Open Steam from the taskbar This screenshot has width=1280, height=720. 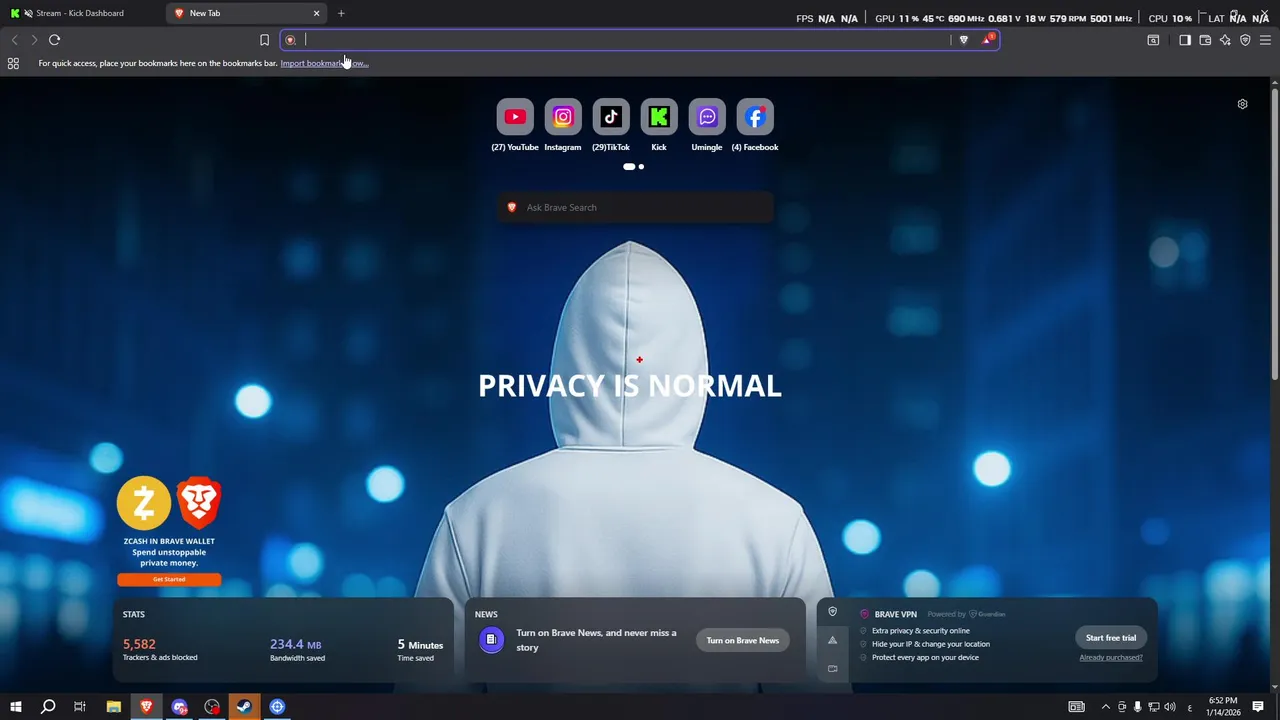244,707
